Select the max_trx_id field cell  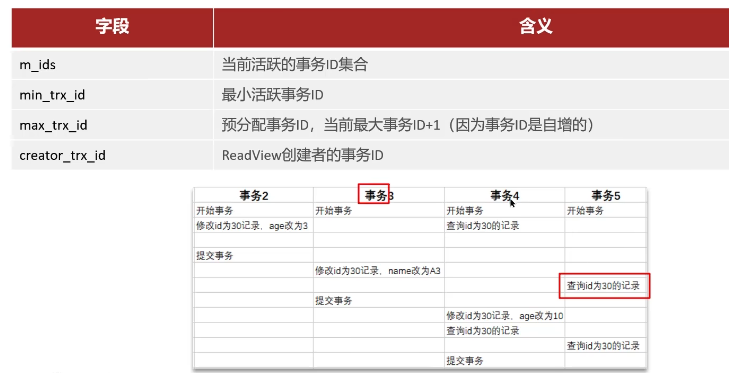click(x=112, y=125)
